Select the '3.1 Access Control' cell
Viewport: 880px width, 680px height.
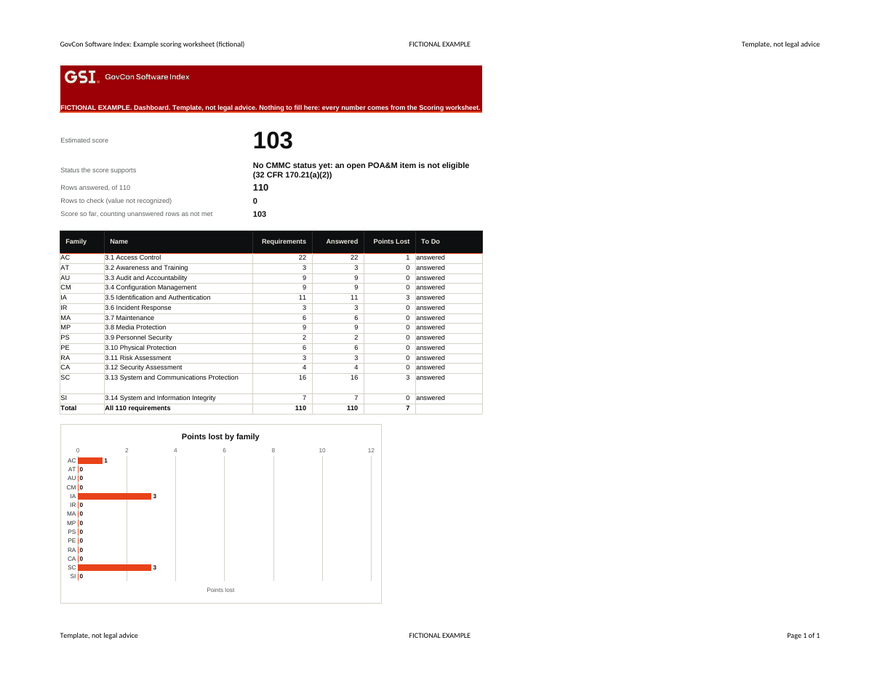coord(178,258)
